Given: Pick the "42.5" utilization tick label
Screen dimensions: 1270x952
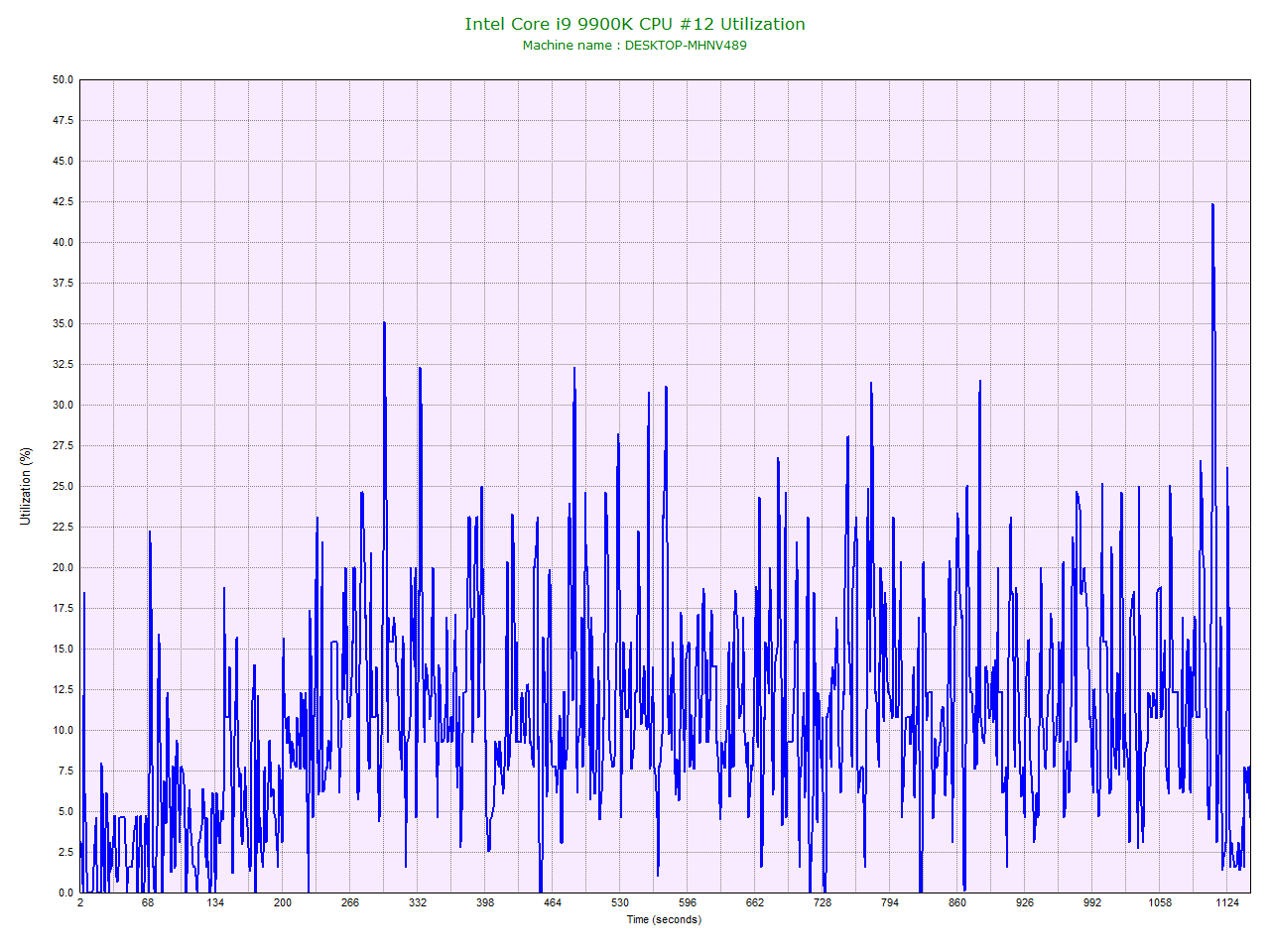Looking at the screenshot, I should [x=63, y=201].
